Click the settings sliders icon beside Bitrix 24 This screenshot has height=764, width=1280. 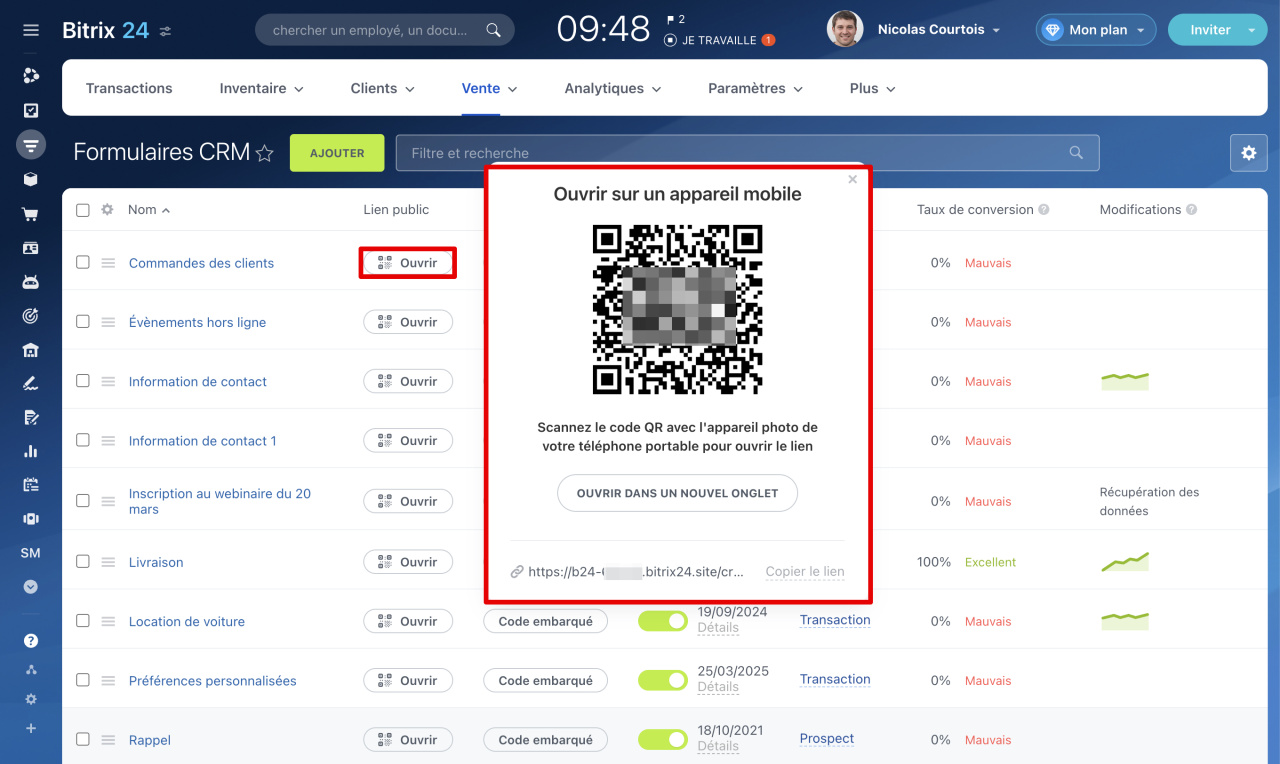pos(165,31)
